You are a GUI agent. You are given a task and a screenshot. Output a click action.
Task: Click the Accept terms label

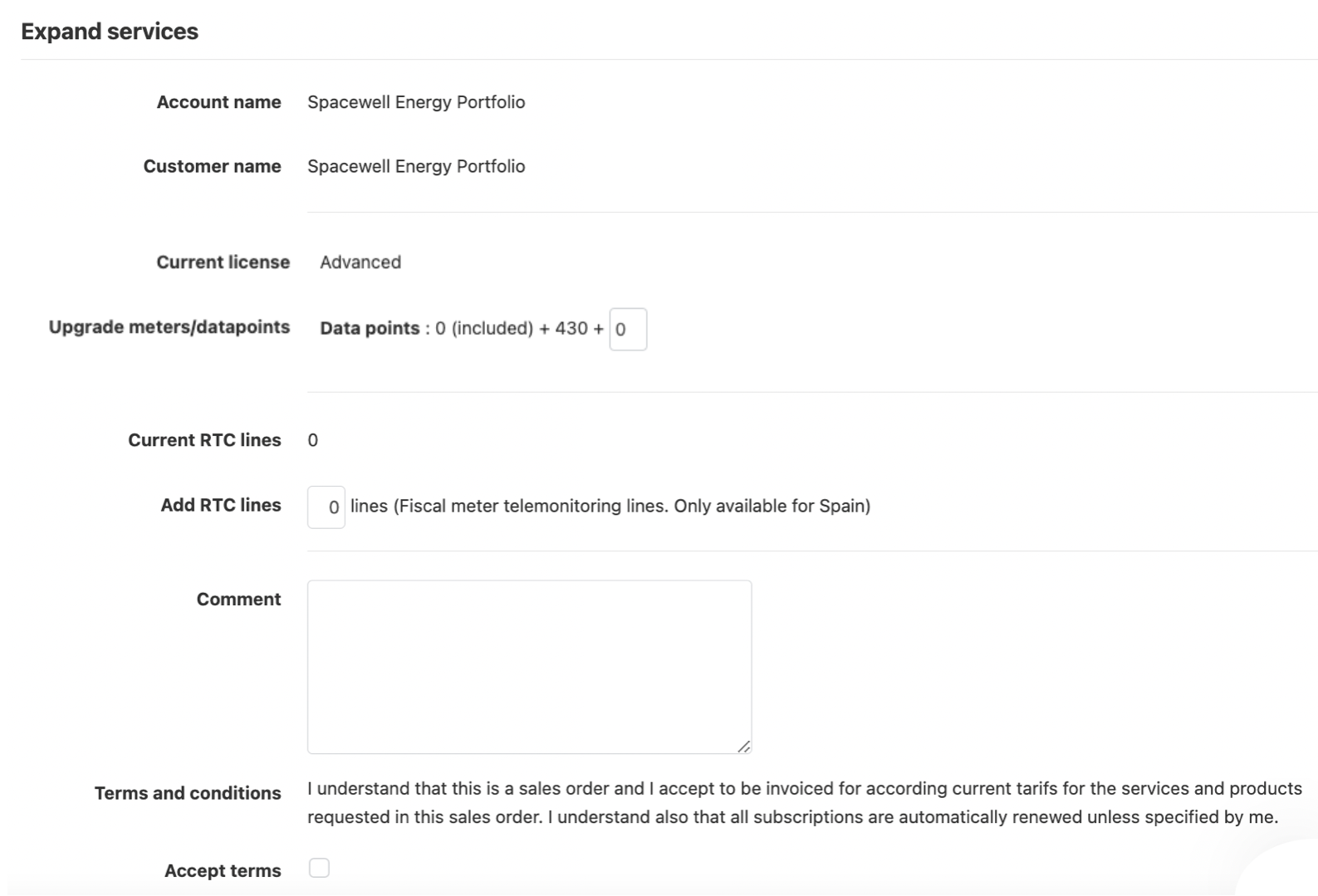pos(223,870)
